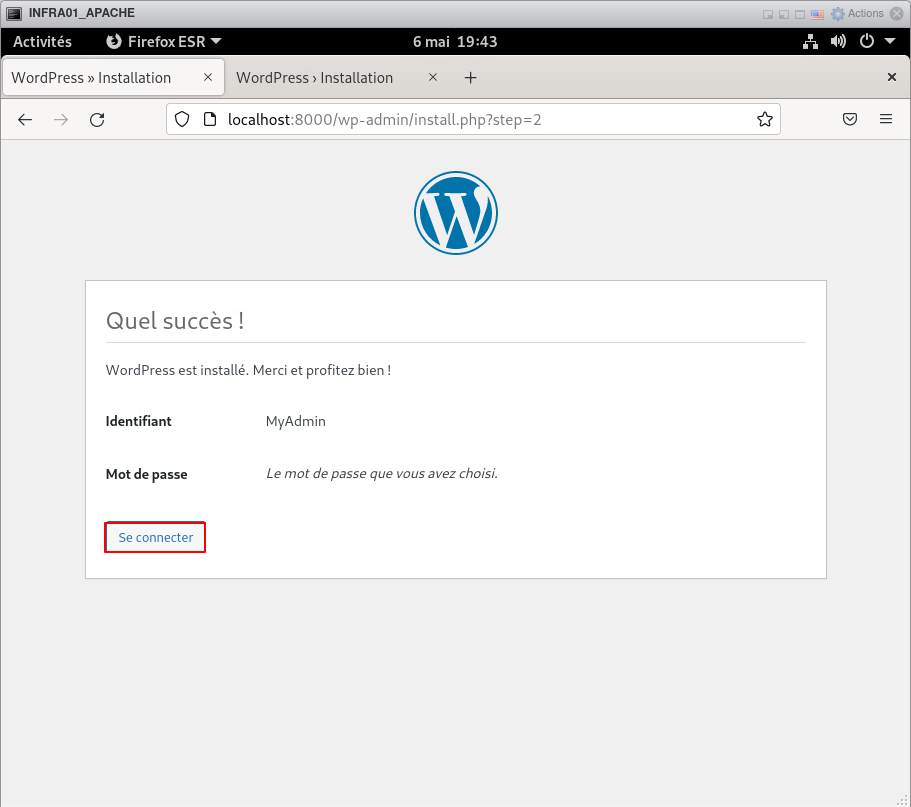Expand the system menu arrow beside power icon
The width and height of the screenshot is (911, 807).
coord(889,42)
